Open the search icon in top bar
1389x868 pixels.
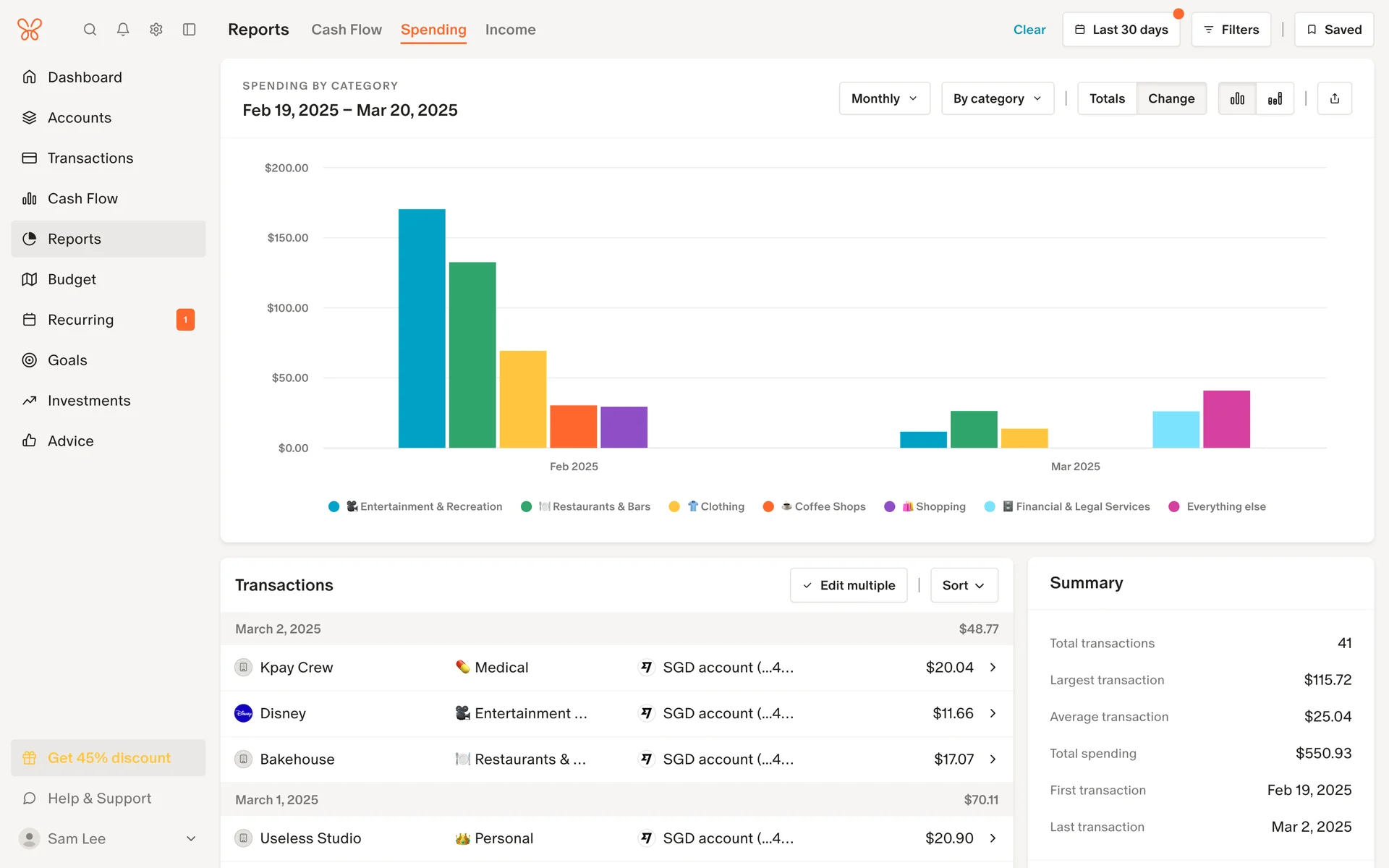coord(90,30)
